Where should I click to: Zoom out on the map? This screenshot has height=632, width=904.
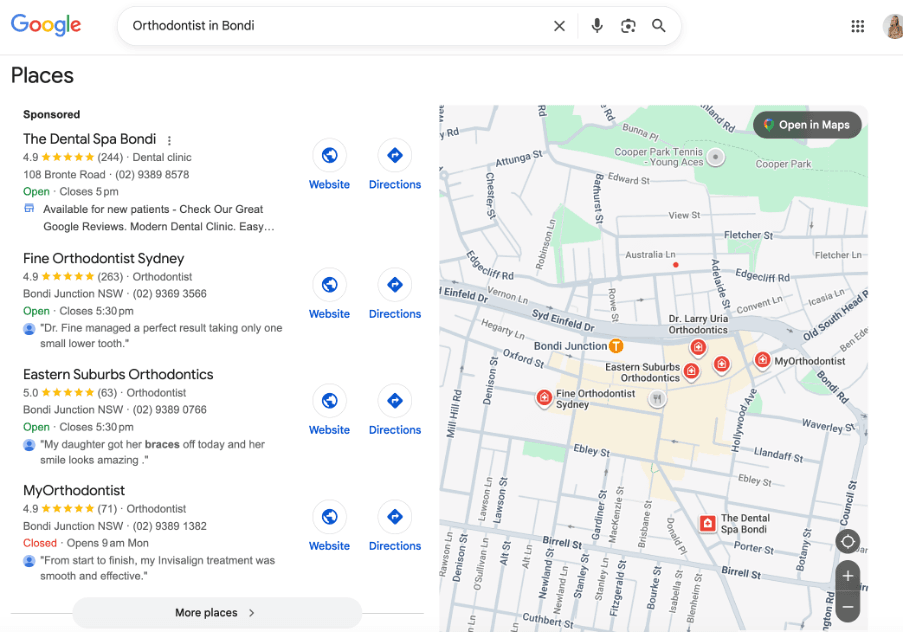point(848,607)
